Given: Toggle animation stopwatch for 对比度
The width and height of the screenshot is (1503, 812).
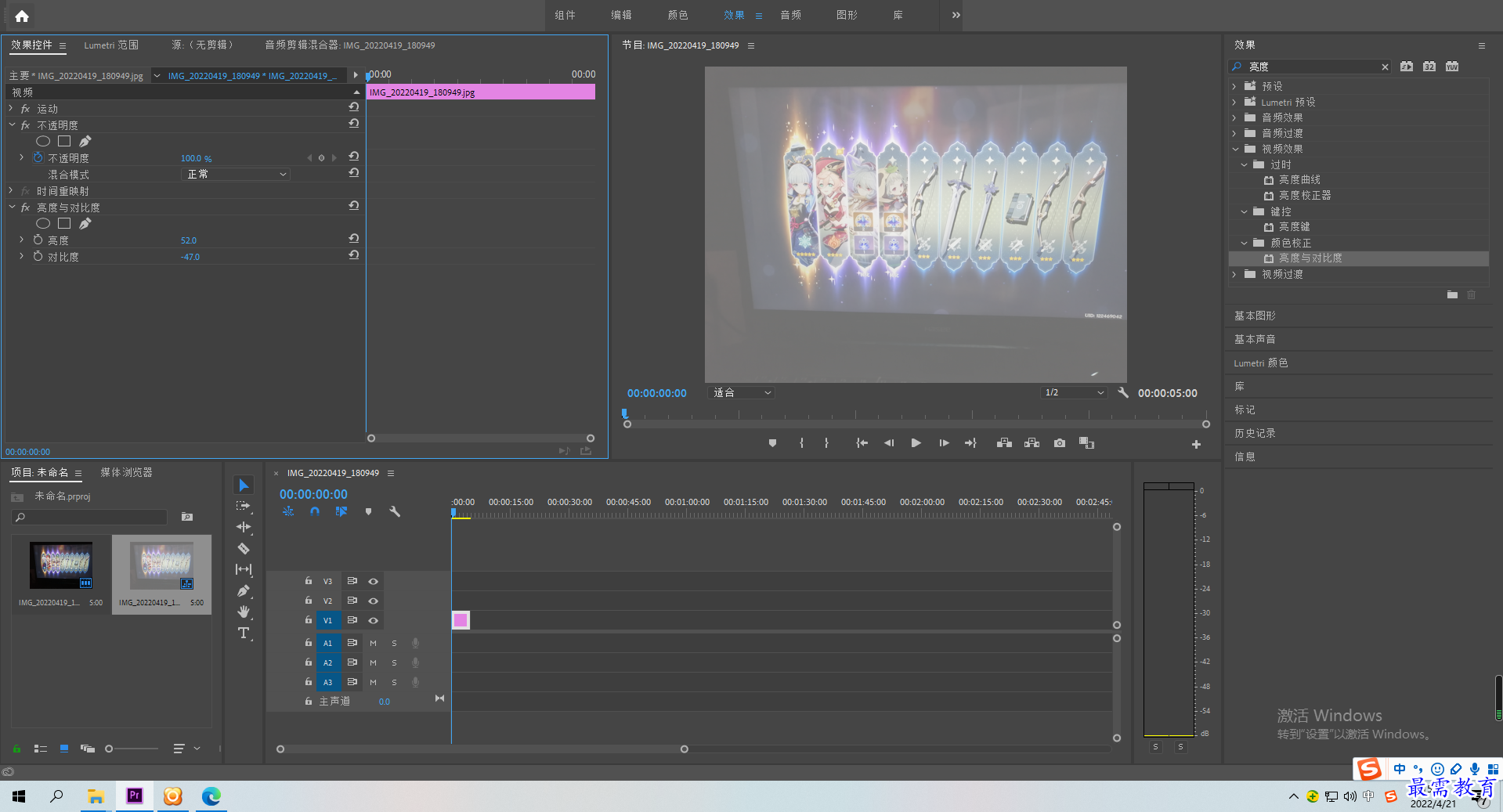Looking at the screenshot, I should coord(38,256).
